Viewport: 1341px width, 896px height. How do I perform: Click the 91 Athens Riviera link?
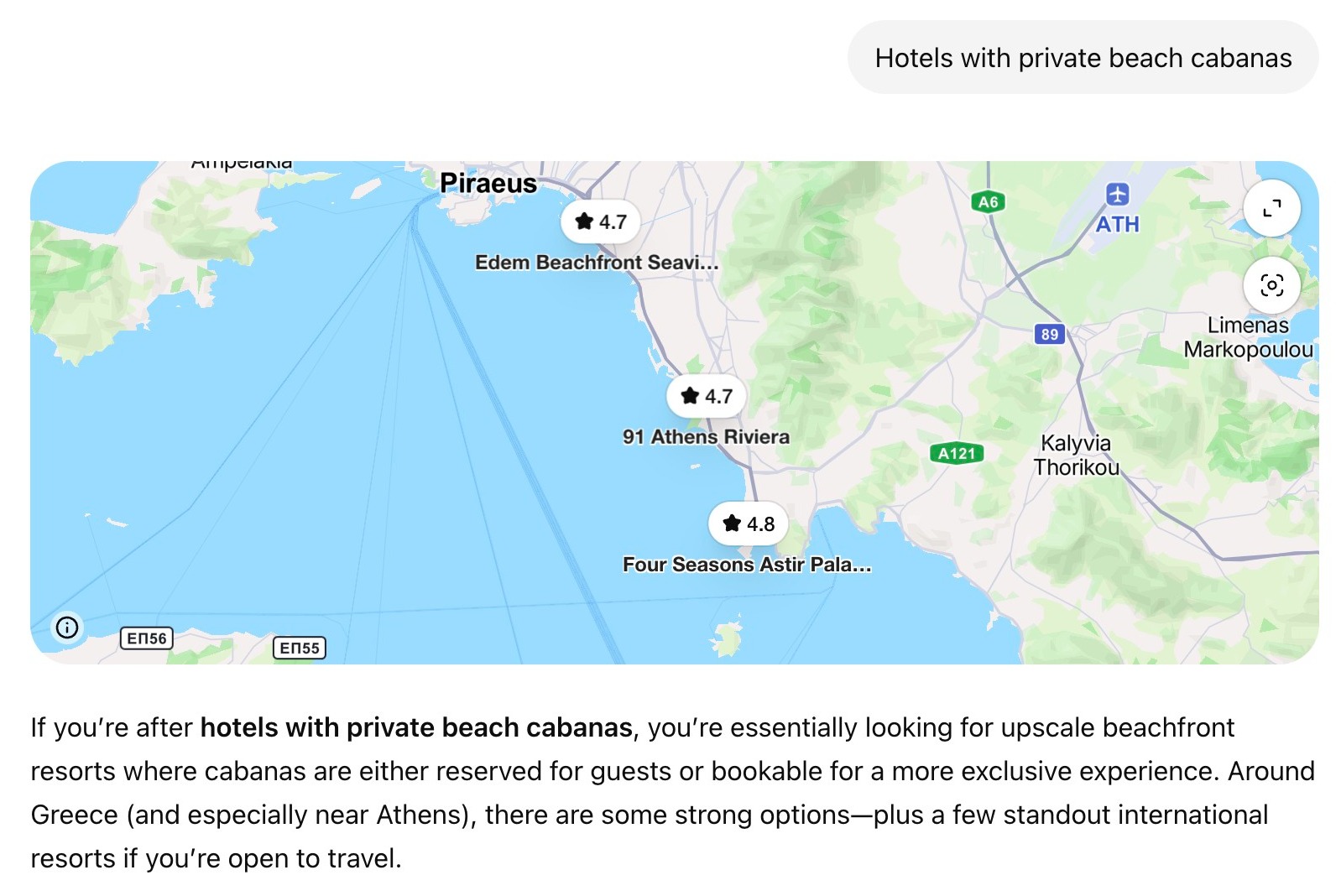pyautogui.click(x=705, y=436)
